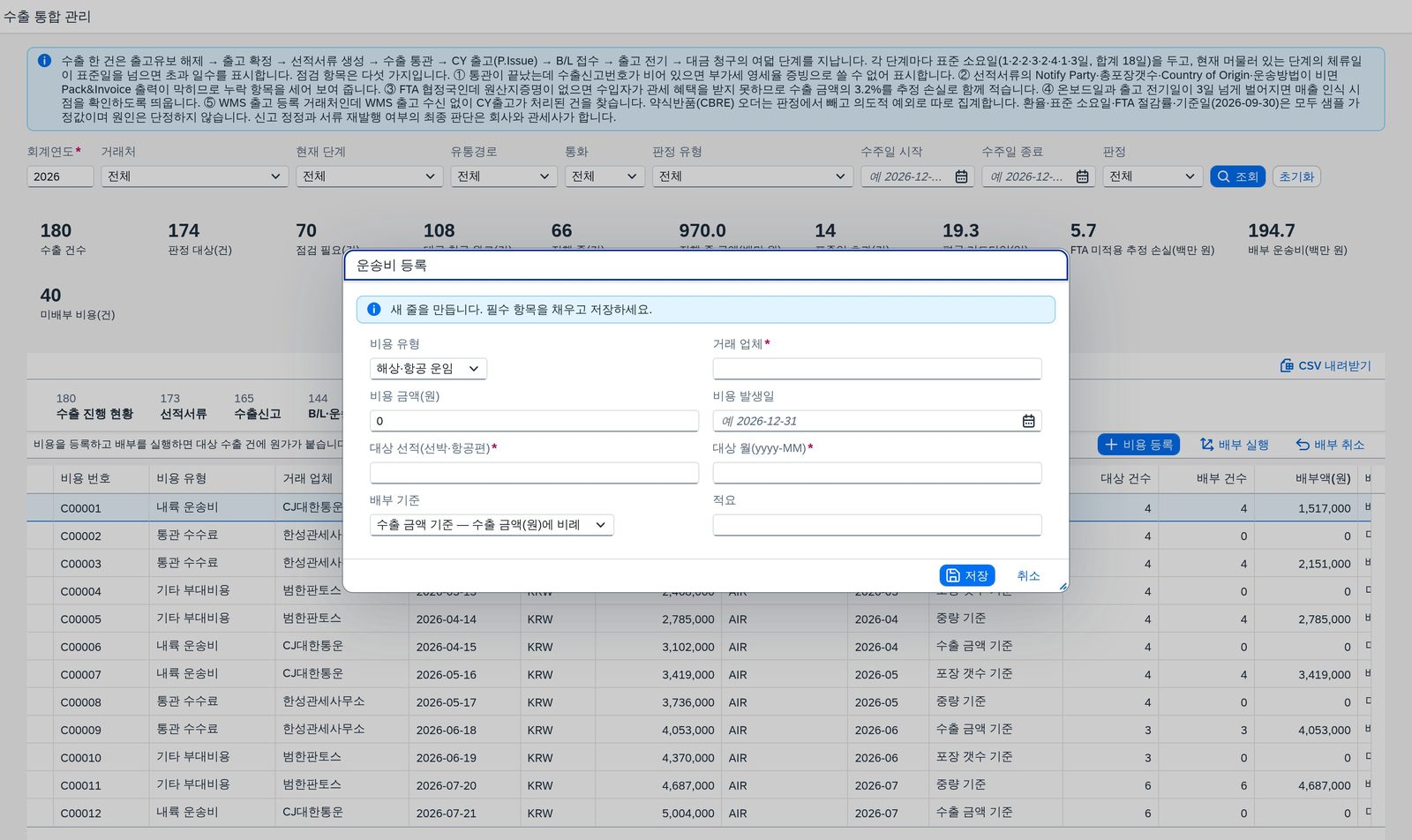Click the 조회 search button

(1237, 176)
